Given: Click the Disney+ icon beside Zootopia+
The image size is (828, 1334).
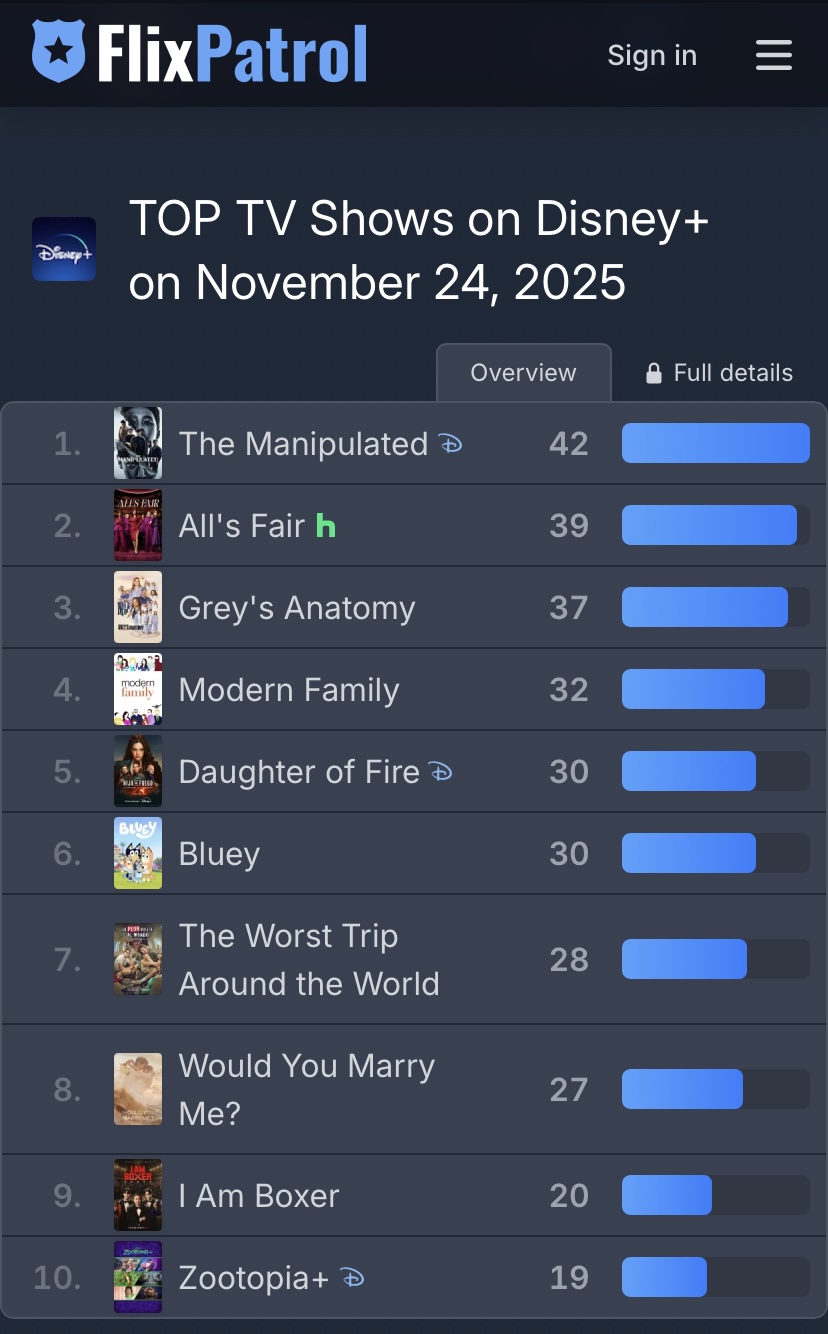Looking at the screenshot, I should [352, 1277].
